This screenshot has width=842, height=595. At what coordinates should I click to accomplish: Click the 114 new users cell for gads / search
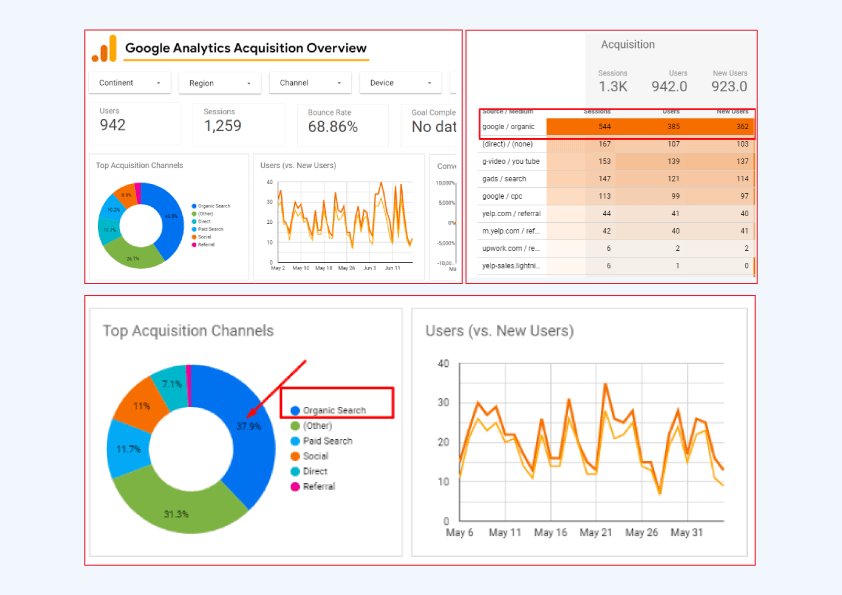pyautogui.click(x=742, y=179)
